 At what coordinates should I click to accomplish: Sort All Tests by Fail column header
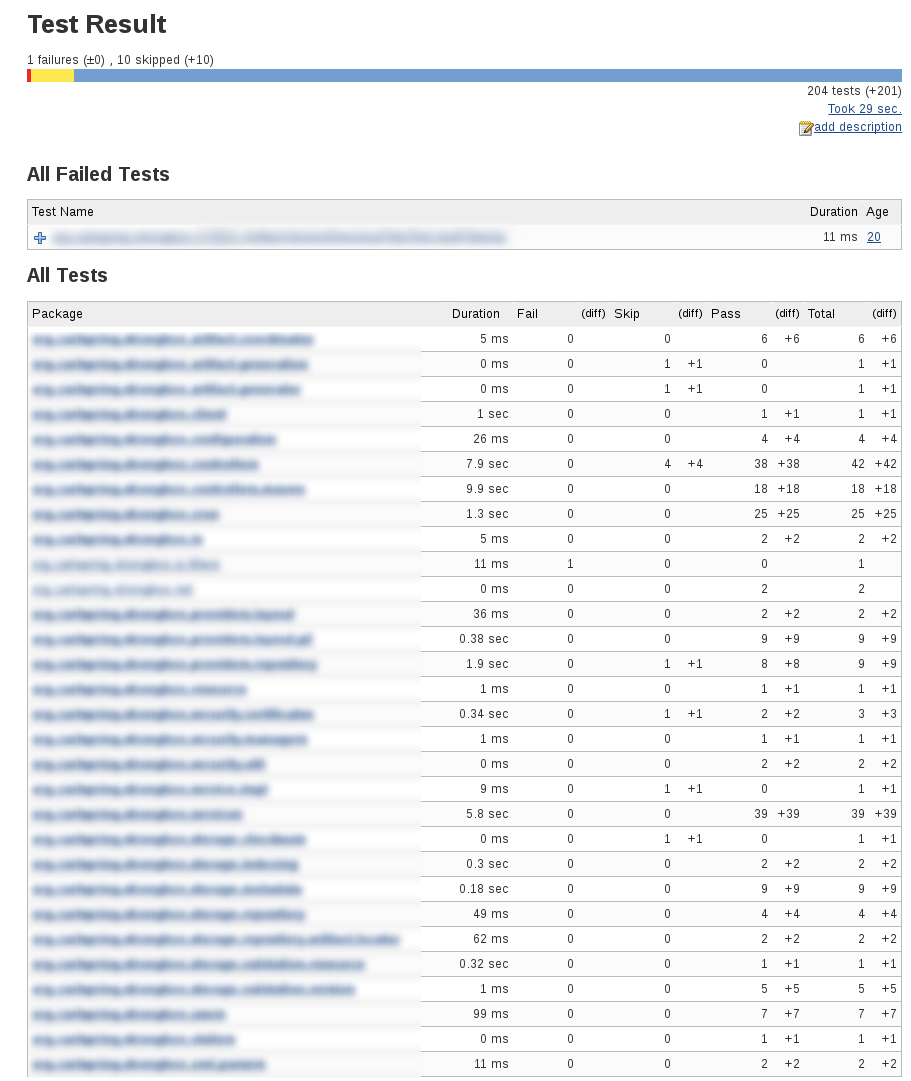tap(527, 314)
